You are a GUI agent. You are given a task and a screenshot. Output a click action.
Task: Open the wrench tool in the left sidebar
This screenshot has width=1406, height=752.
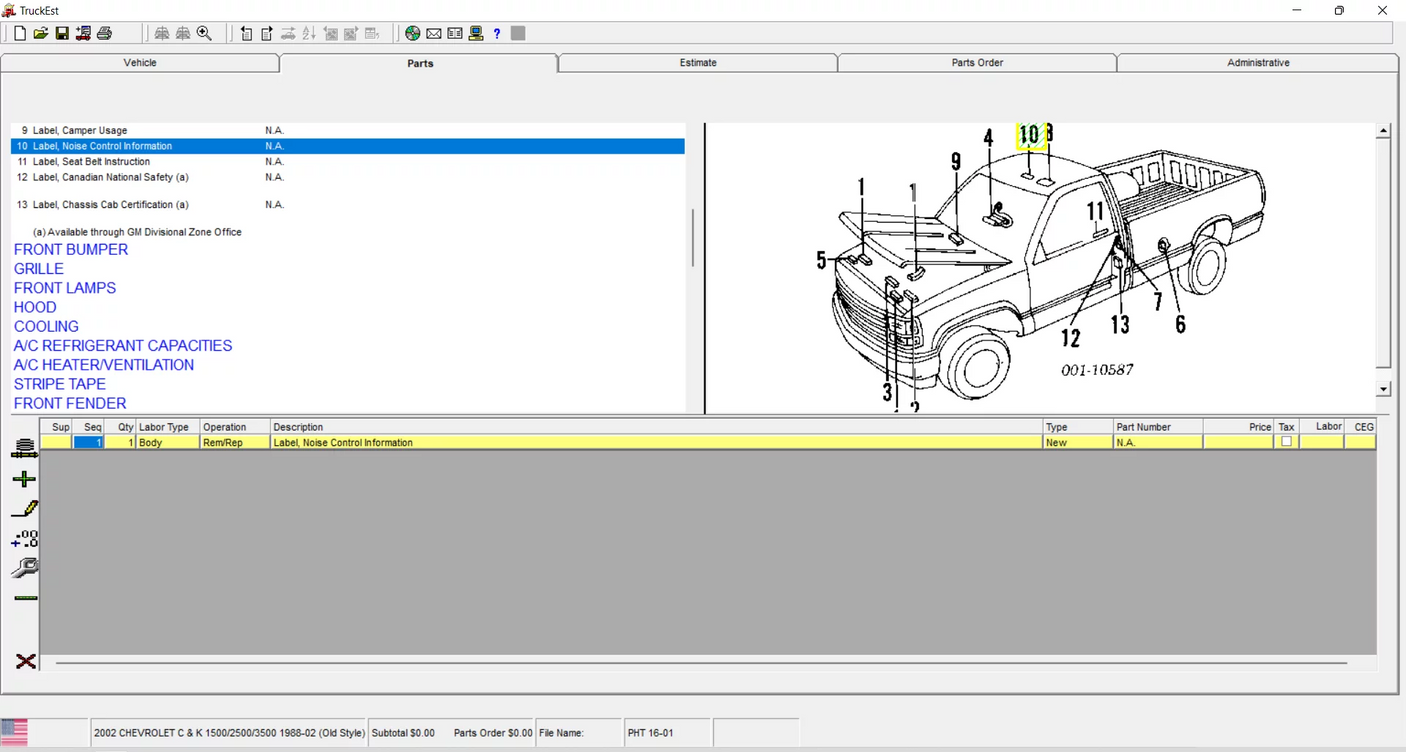click(23, 567)
